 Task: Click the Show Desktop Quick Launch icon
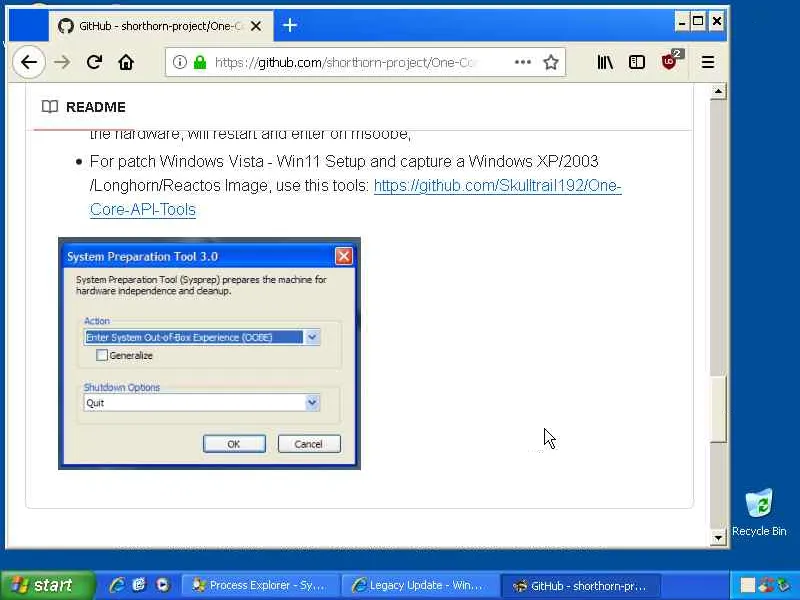tap(140, 585)
